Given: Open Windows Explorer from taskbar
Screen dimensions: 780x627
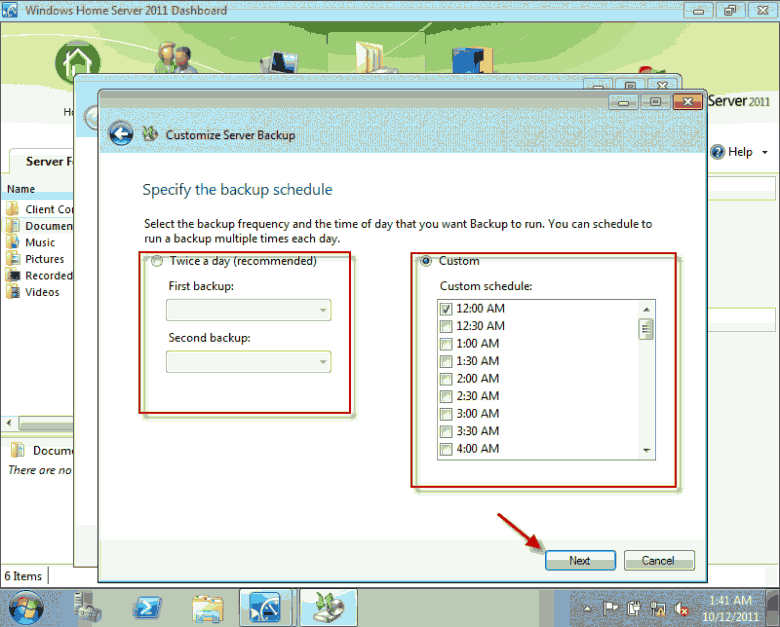Looking at the screenshot, I should [207, 609].
